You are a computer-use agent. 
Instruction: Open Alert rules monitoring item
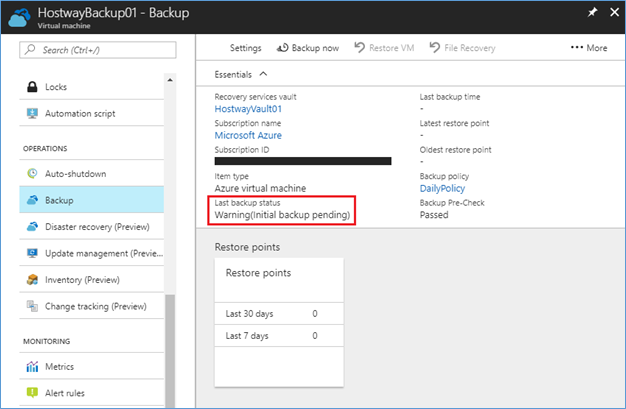coord(92,393)
